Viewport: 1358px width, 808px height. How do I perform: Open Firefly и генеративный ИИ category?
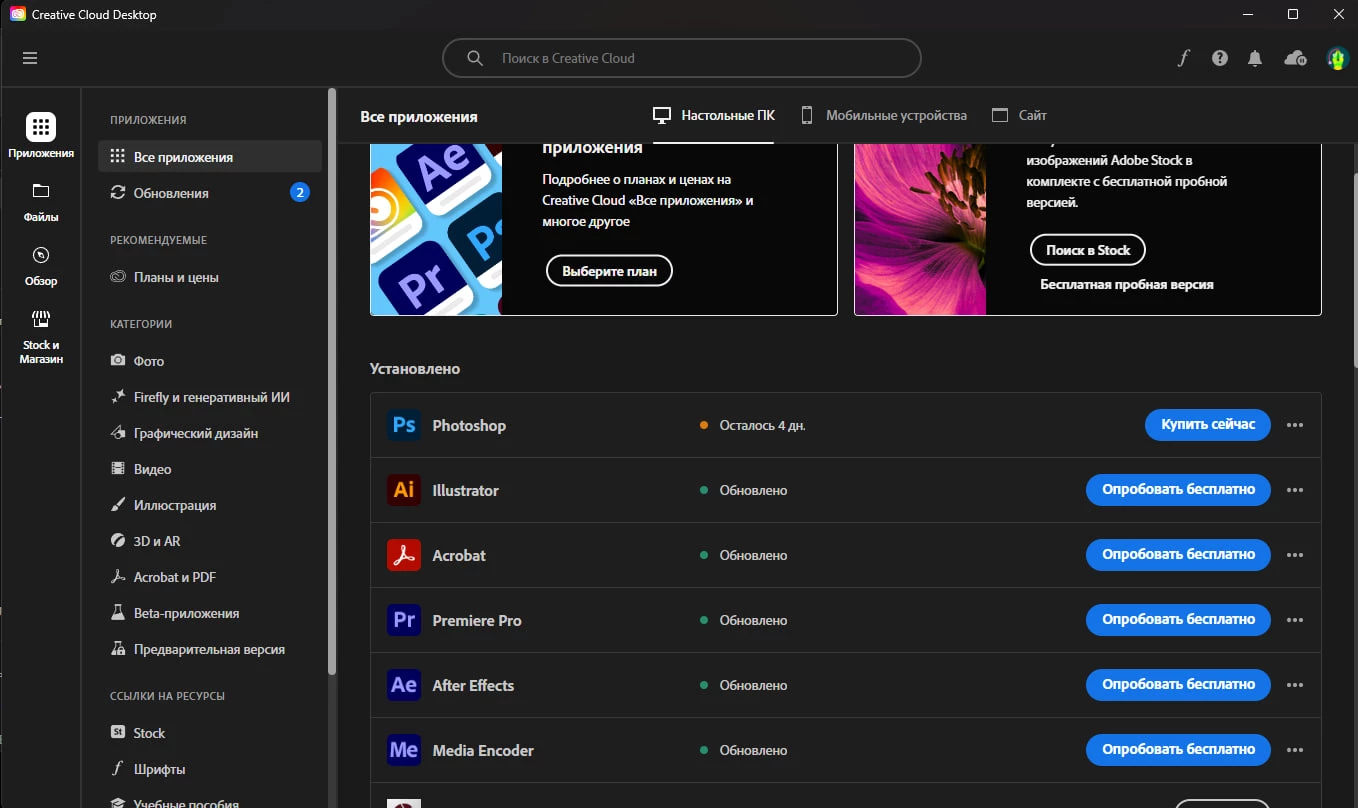click(210, 397)
